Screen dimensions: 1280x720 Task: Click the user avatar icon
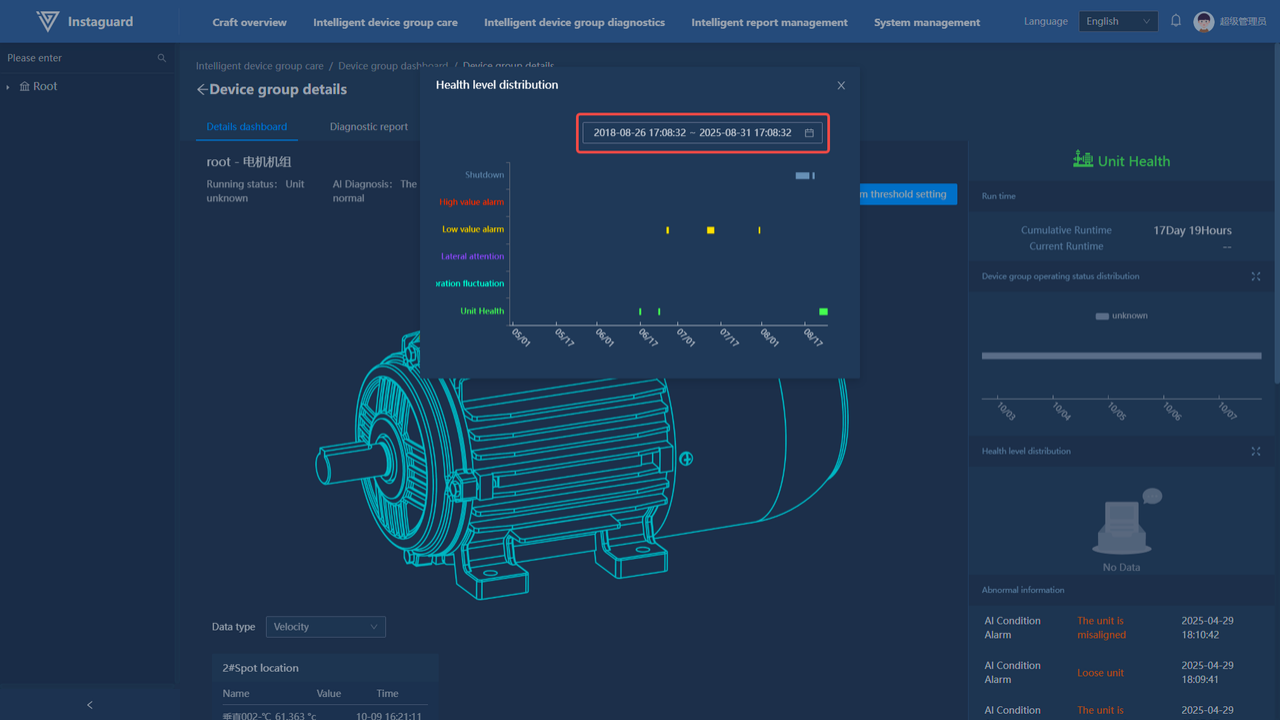(x=1204, y=22)
